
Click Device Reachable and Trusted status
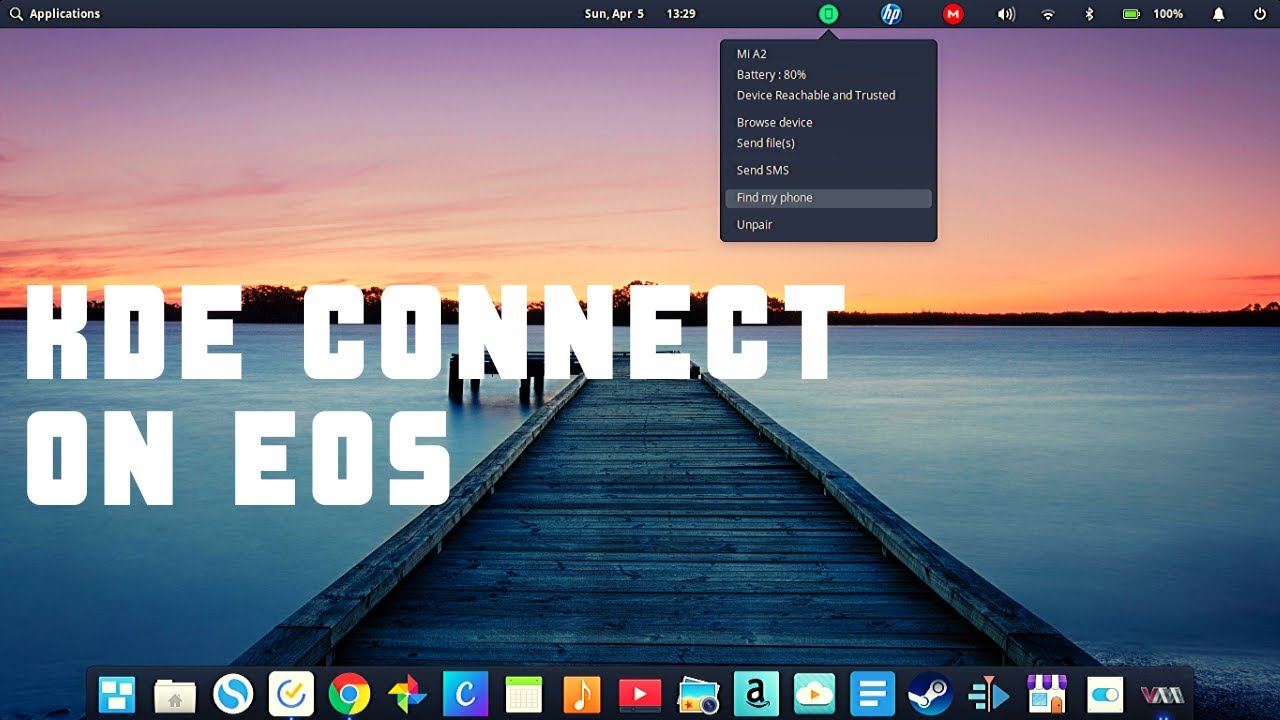[x=816, y=95]
